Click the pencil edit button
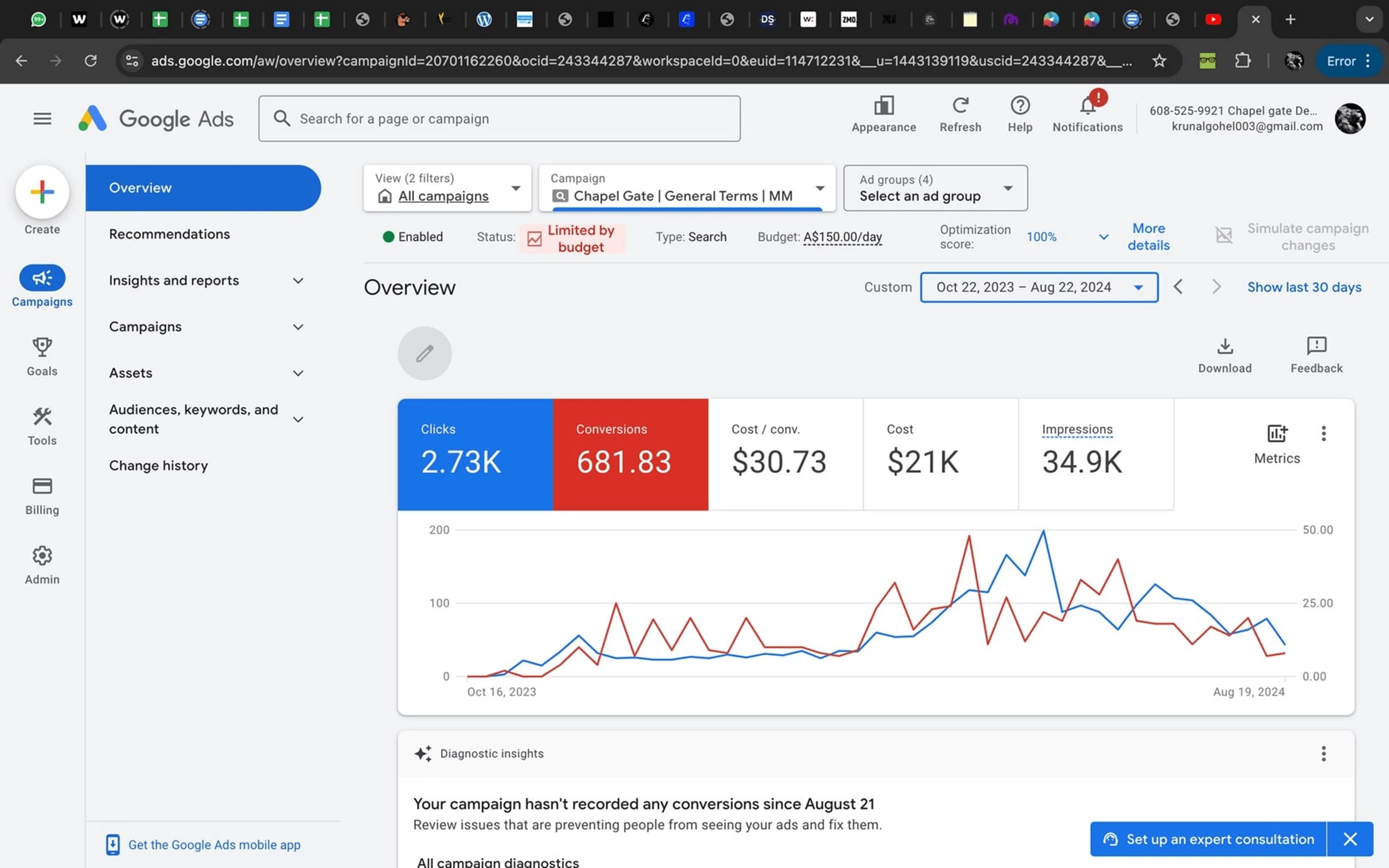The width and height of the screenshot is (1389, 868). [x=424, y=353]
